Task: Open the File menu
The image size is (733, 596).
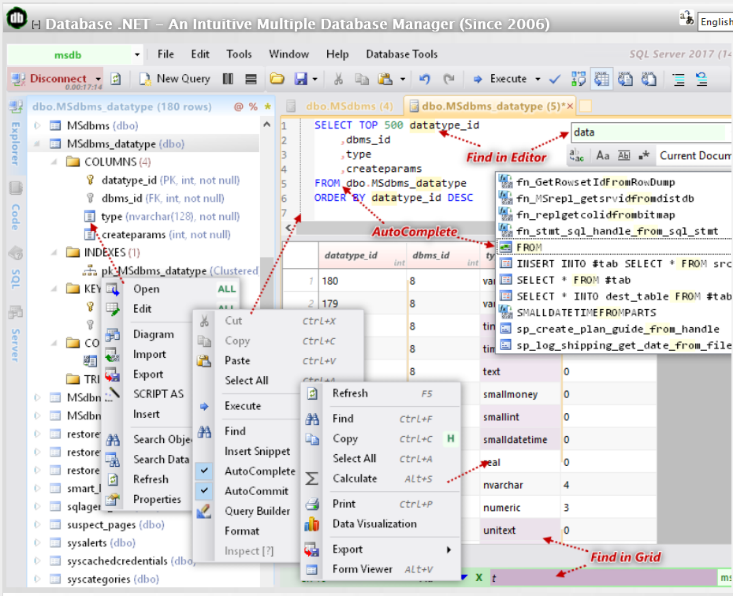Action: [x=165, y=54]
